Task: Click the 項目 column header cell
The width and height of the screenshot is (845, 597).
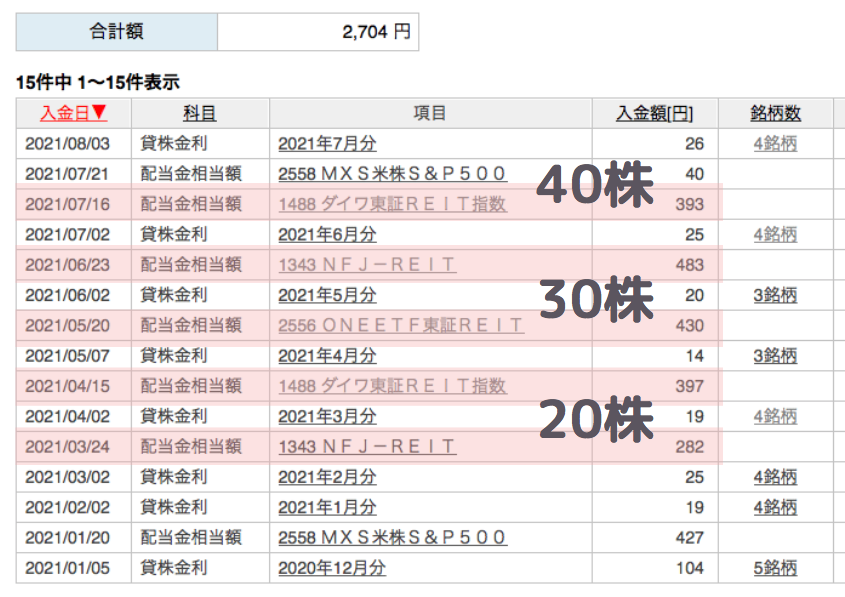Action: [430, 113]
